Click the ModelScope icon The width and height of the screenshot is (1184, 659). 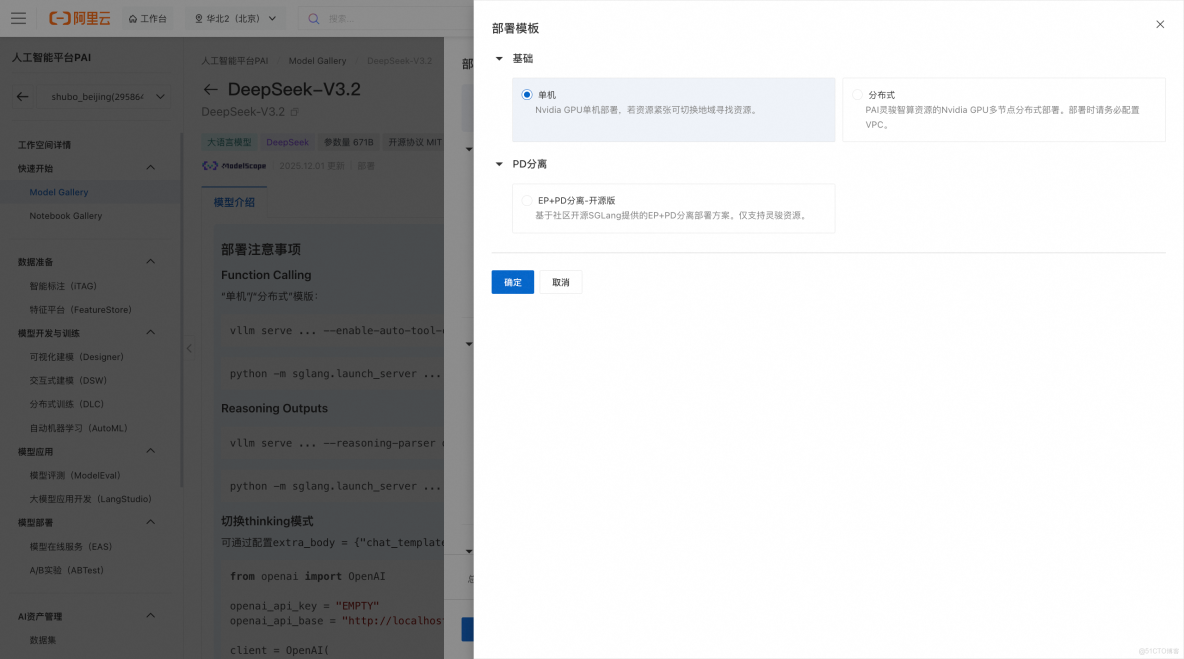(x=209, y=165)
